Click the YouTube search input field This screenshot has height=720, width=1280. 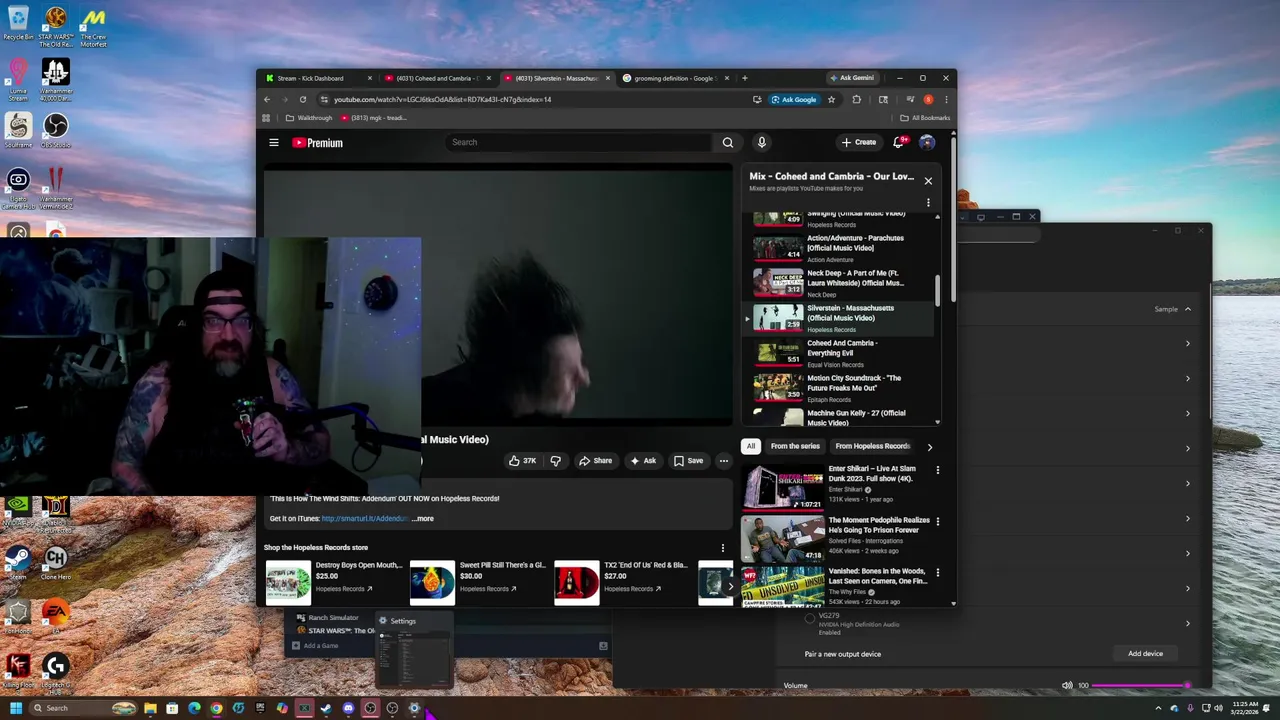(578, 142)
